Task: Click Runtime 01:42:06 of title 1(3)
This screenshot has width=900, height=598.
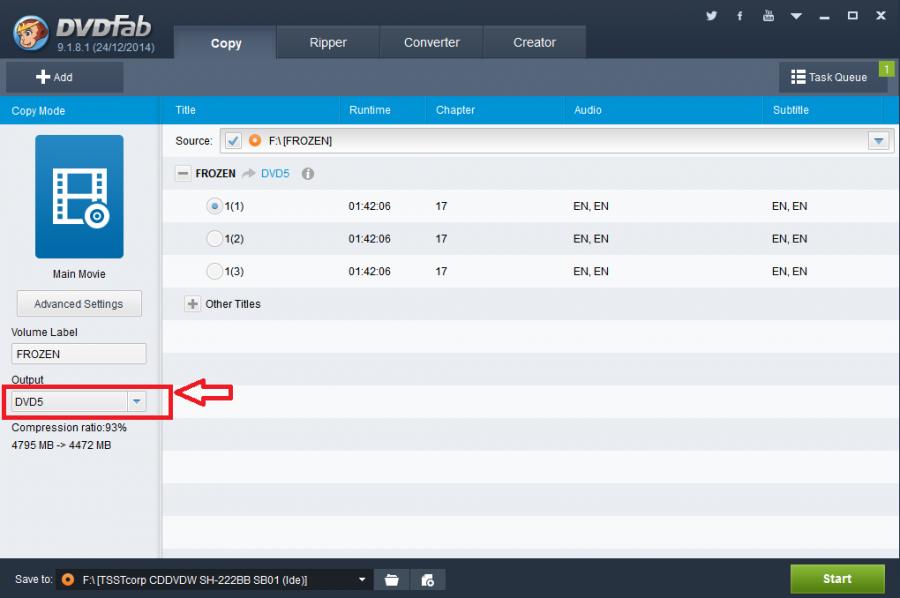Action: click(x=369, y=271)
